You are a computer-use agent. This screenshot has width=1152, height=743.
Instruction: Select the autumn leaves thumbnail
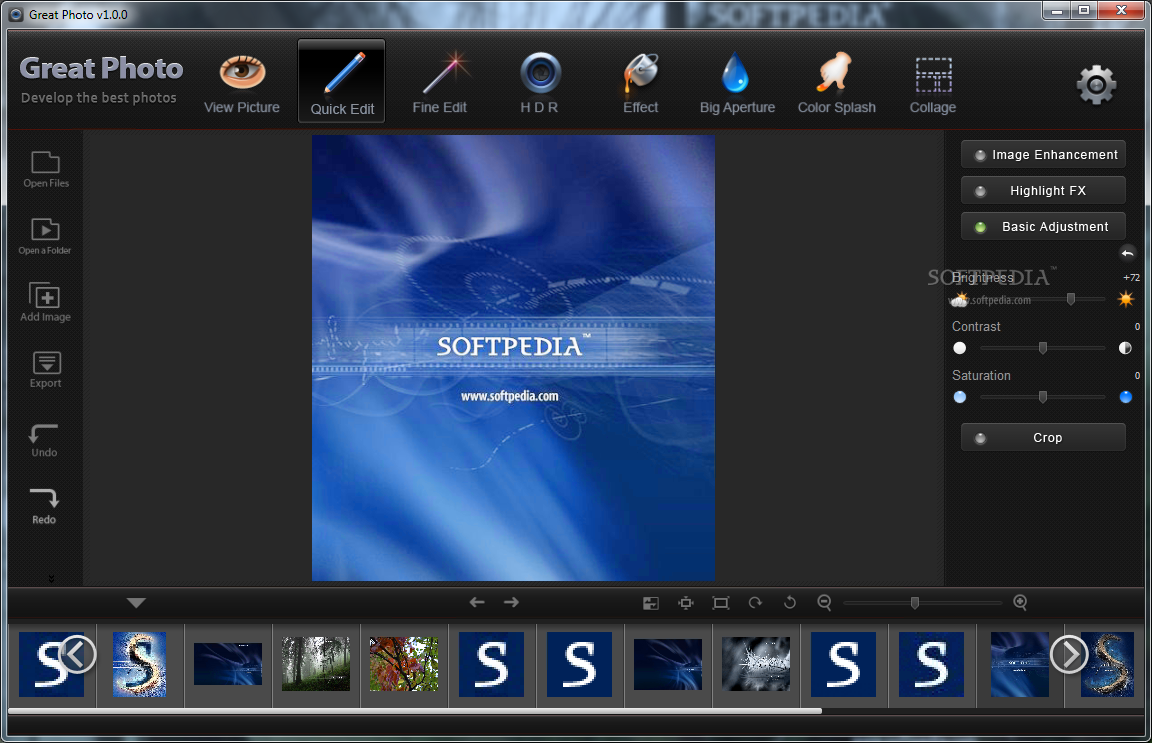pyautogui.click(x=404, y=664)
